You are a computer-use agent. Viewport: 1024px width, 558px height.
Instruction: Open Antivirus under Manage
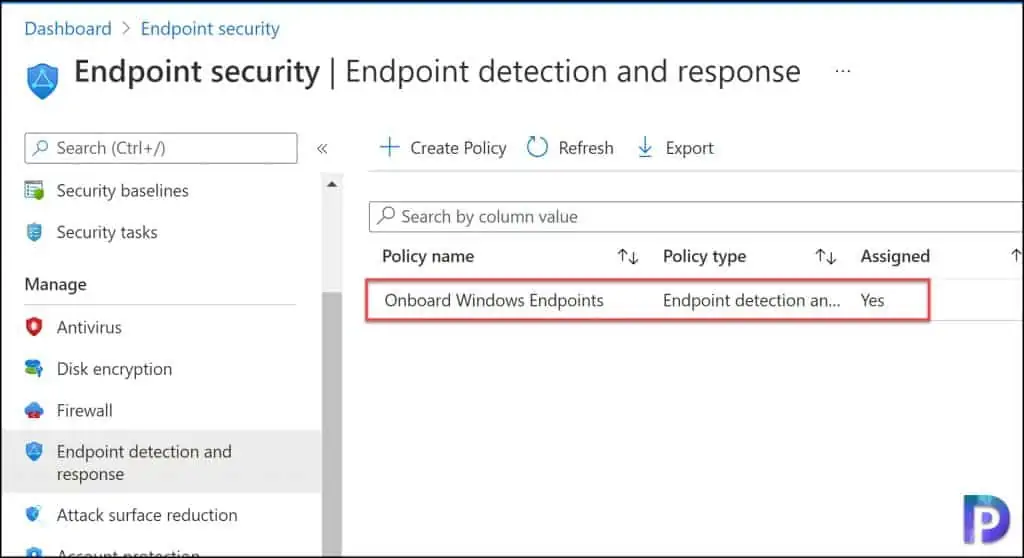point(89,327)
